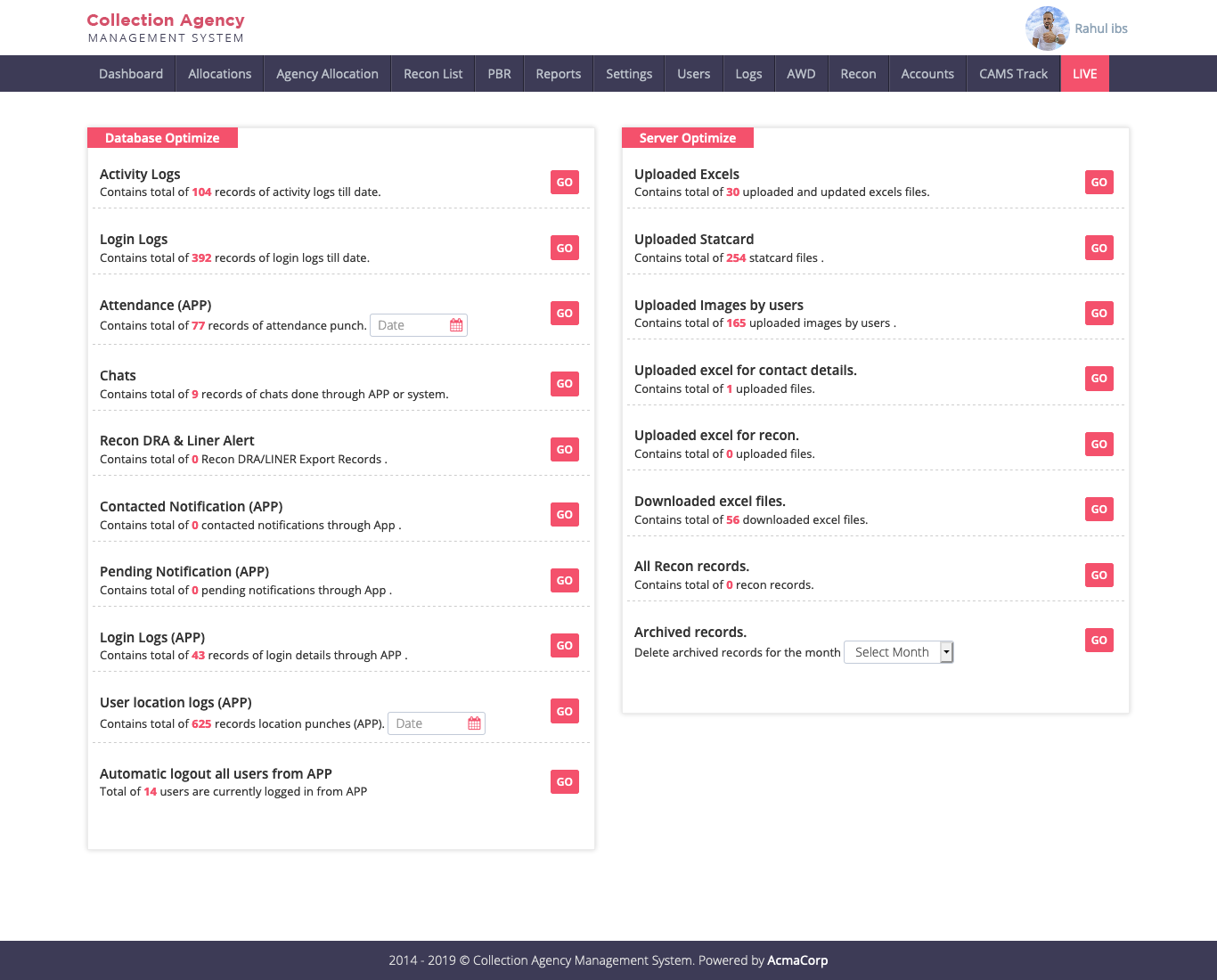This screenshot has height=980, width=1217.
Task: Click the Collection Agency logo title
Action: 166,20
